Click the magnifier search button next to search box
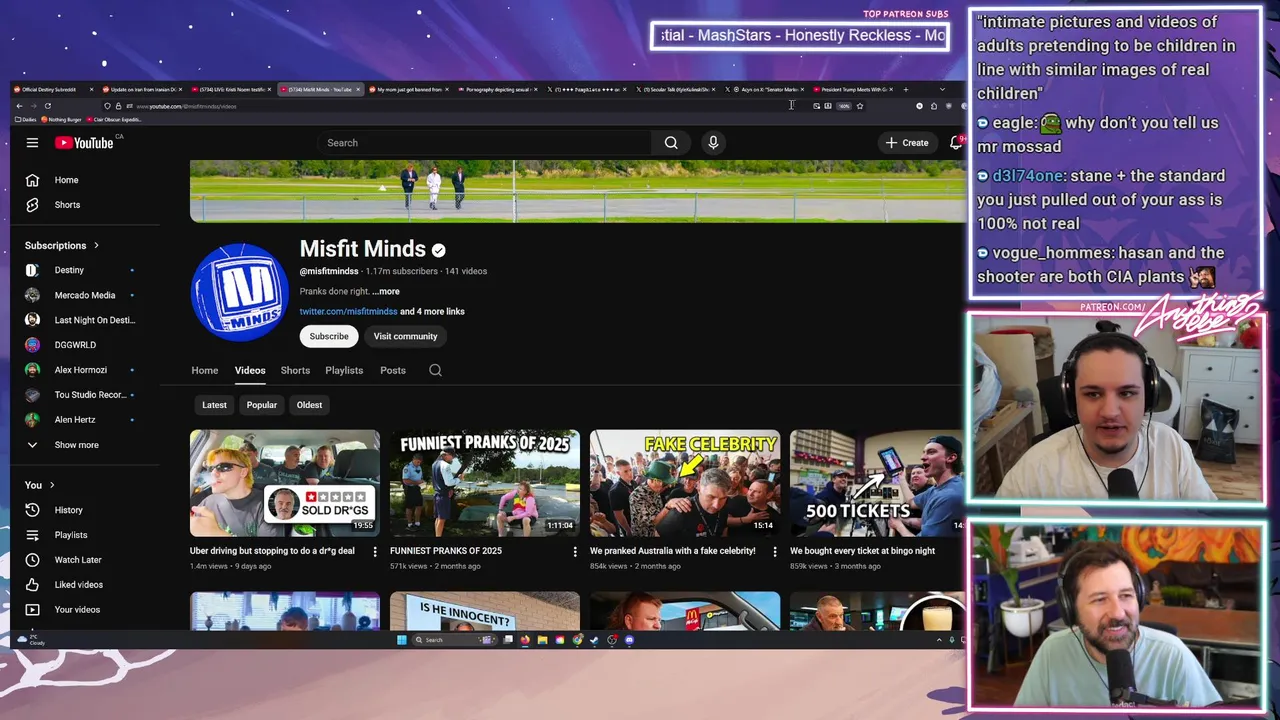 click(671, 143)
